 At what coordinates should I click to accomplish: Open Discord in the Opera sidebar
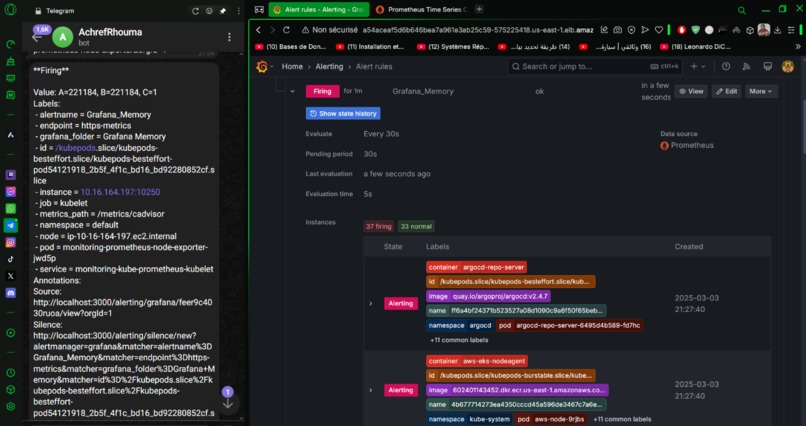(x=10, y=293)
